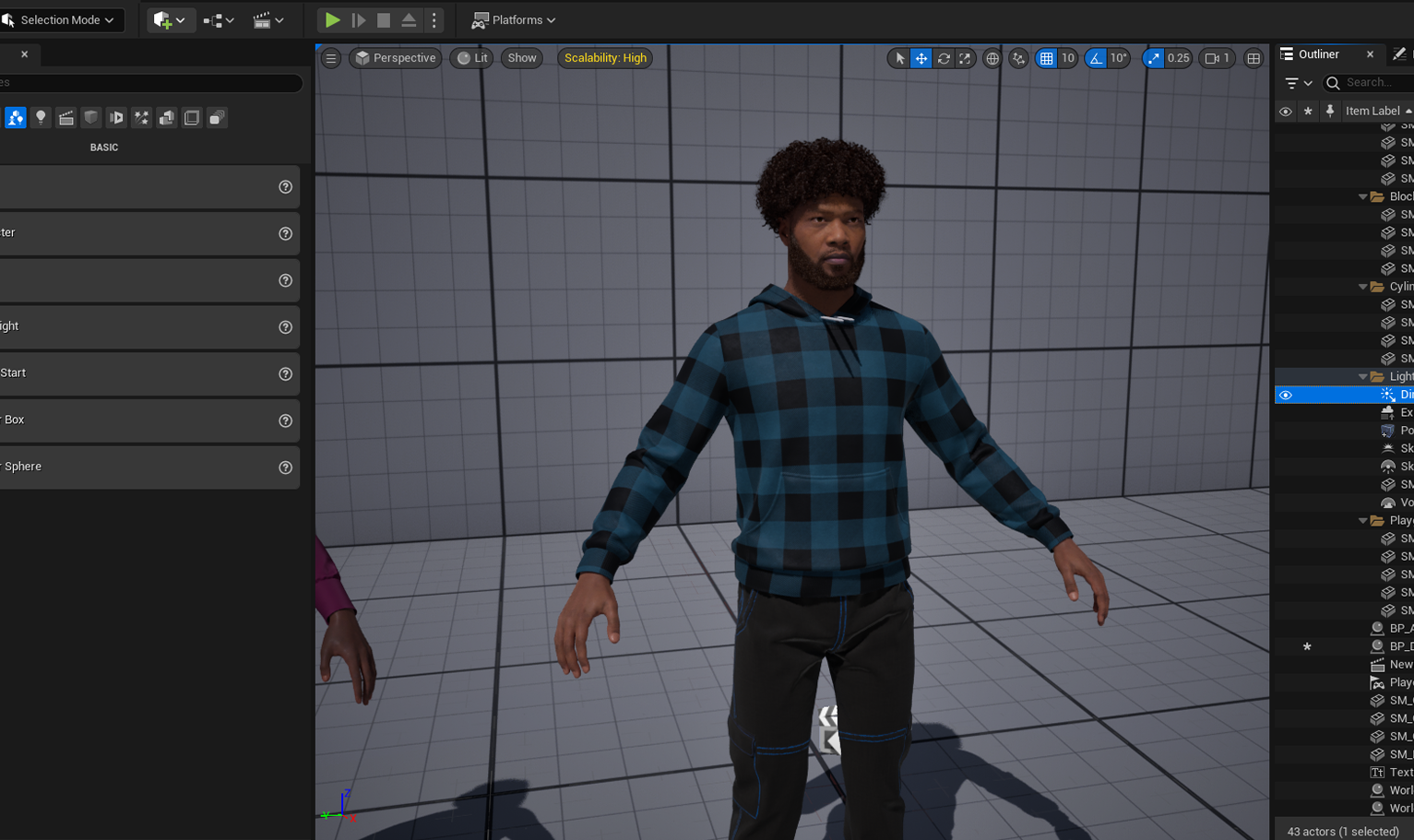1414x840 pixels.
Task: Click help icon beside Trigger Sphere row
Action: (x=286, y=467)
